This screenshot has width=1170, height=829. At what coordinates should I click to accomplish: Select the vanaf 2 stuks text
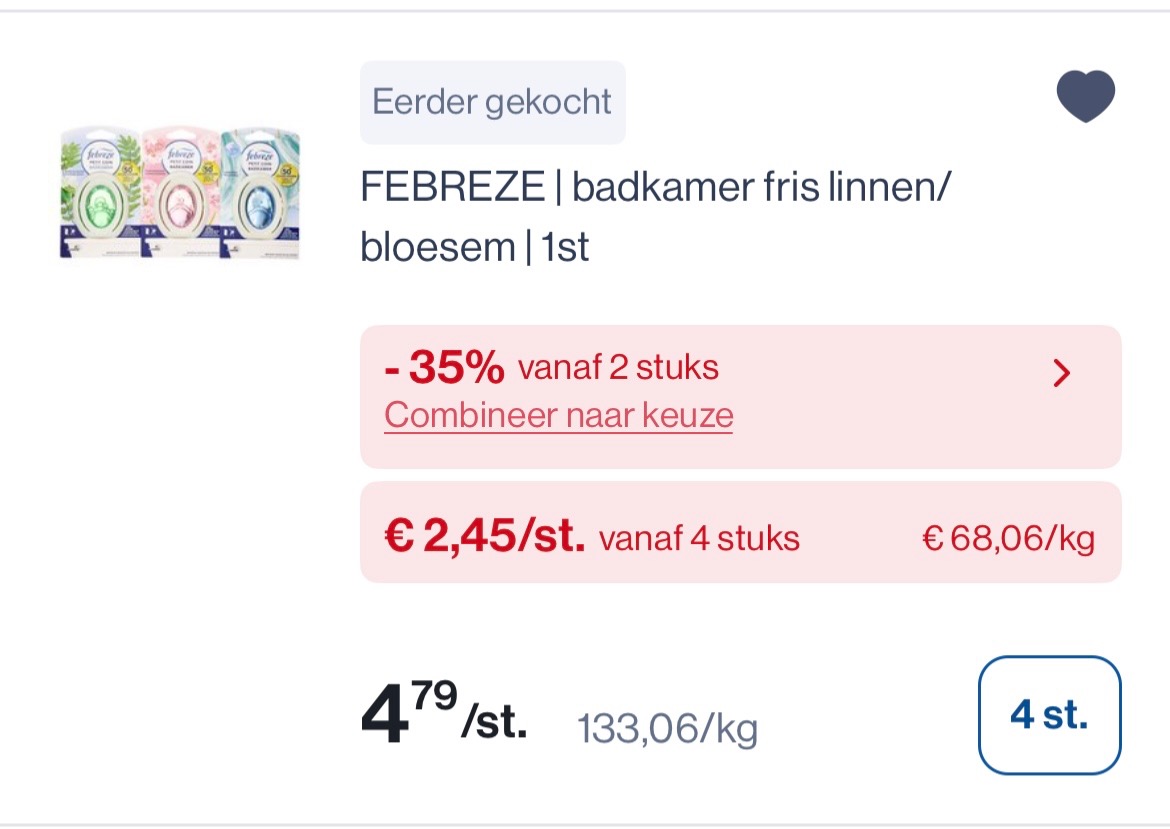point(616,369)
